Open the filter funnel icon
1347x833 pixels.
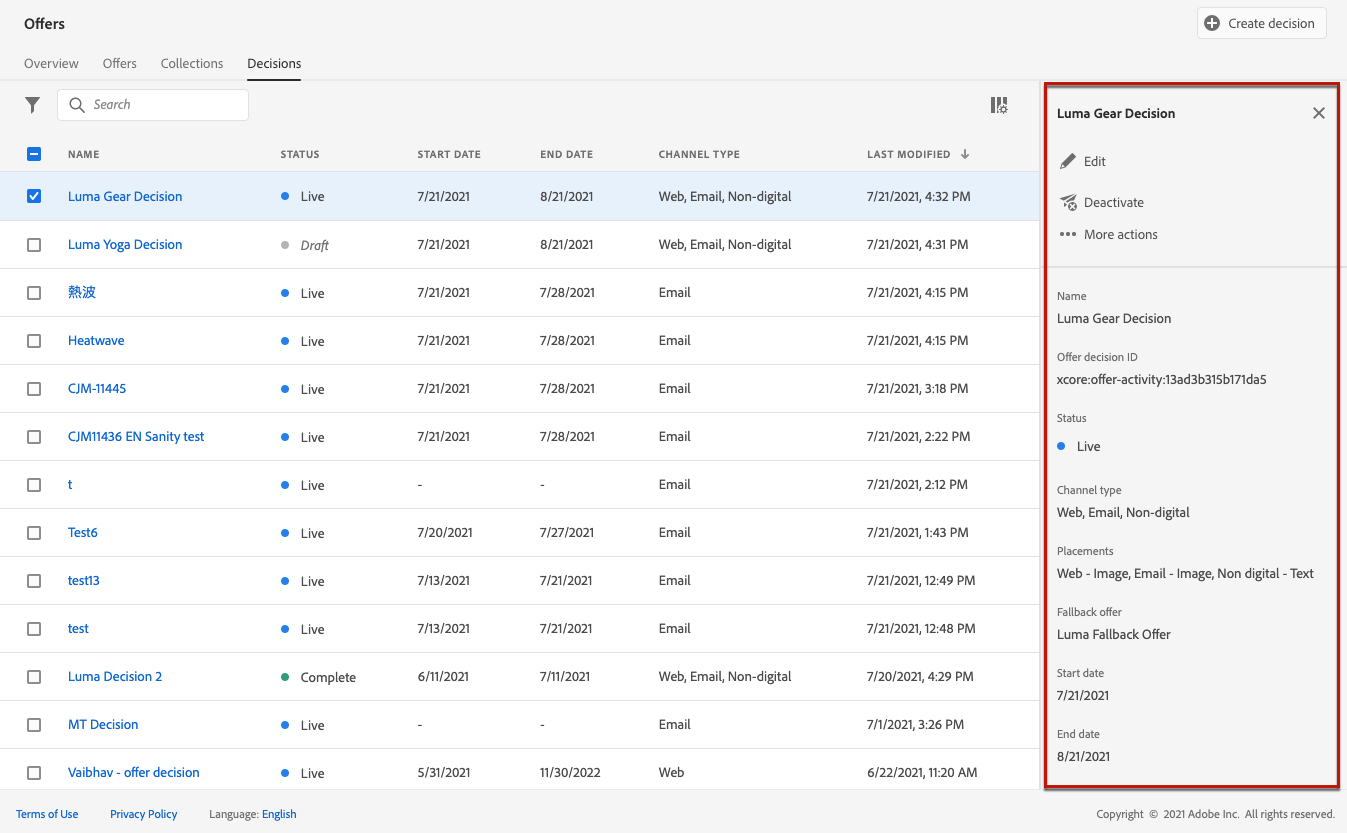(x=33, y=105)
